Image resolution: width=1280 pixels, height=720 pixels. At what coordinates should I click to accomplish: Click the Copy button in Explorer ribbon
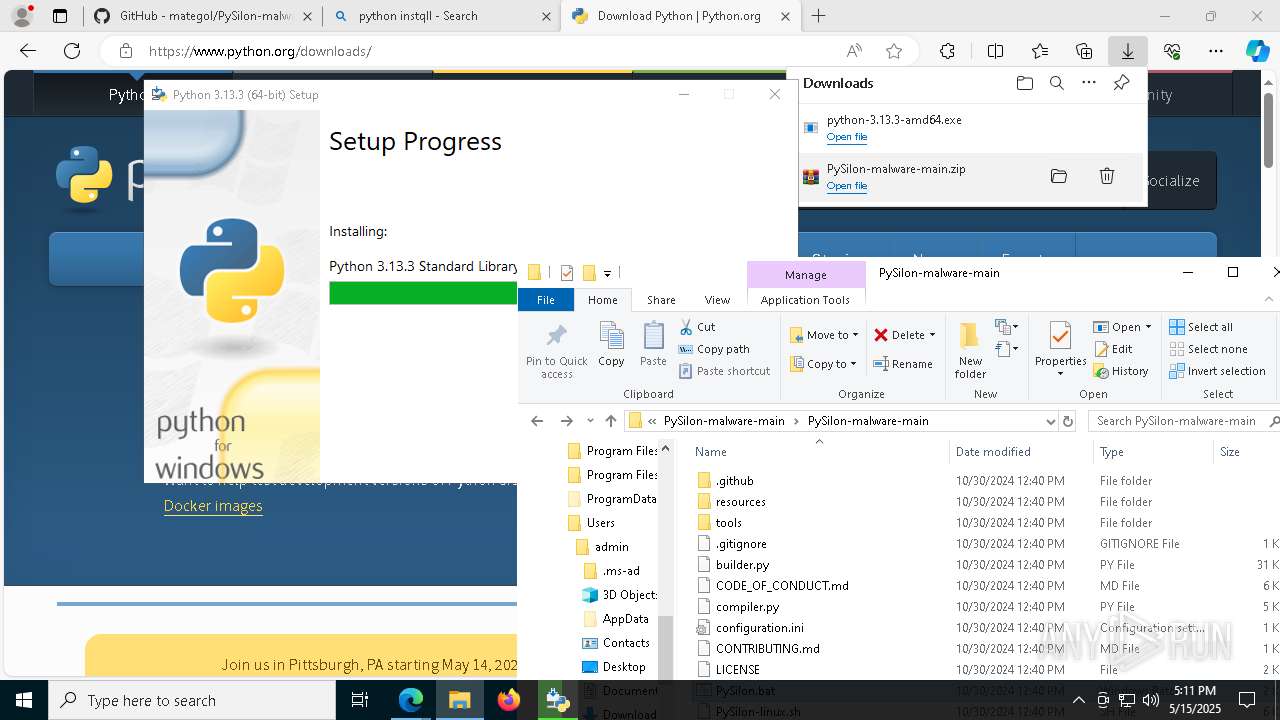coord(611,345)
